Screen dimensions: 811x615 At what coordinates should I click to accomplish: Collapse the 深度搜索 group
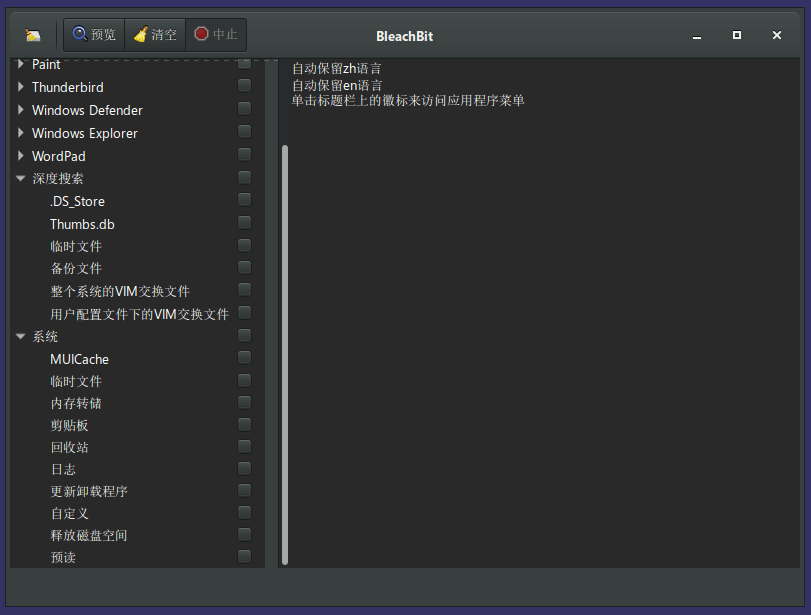[21, 178]
